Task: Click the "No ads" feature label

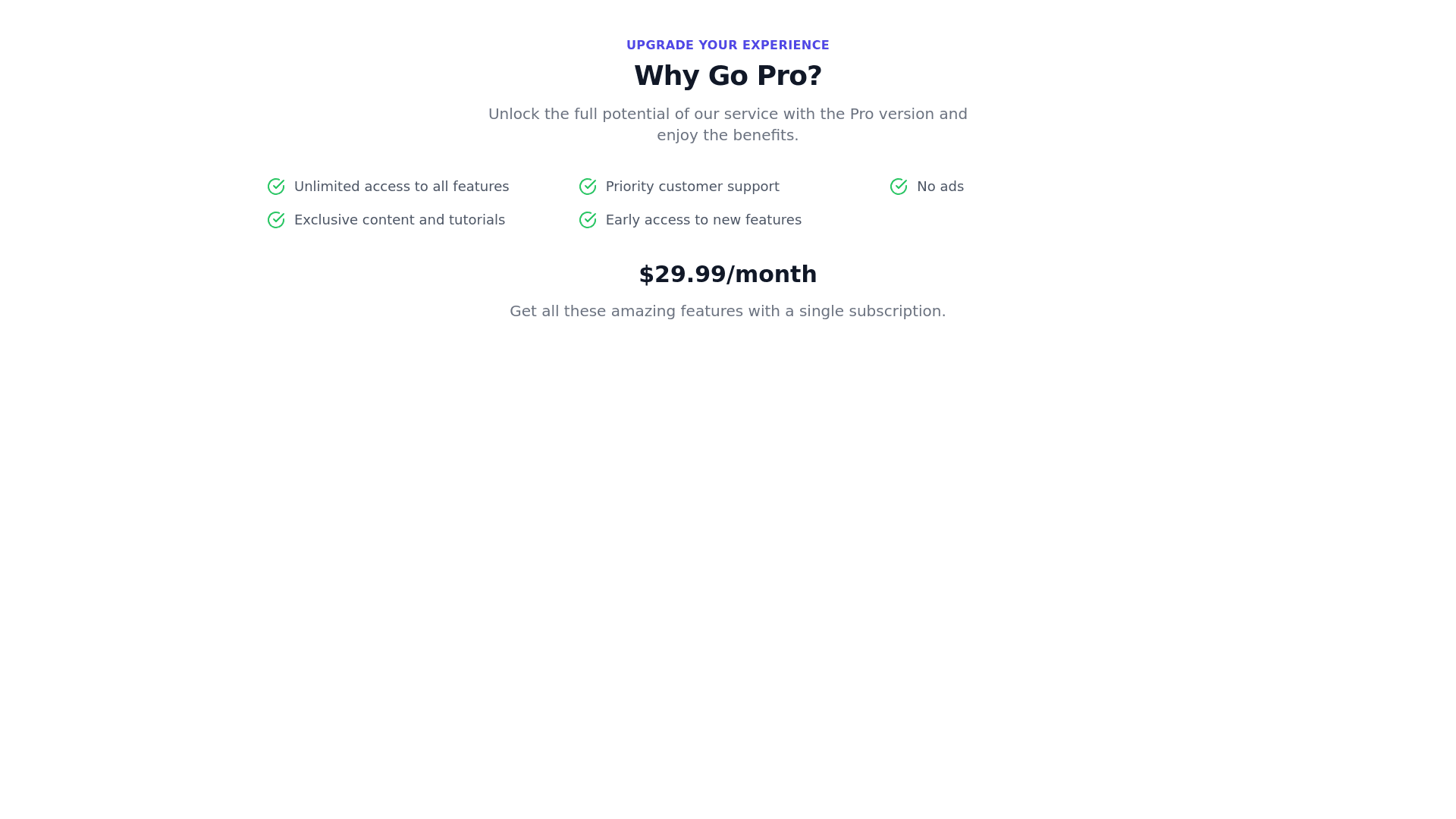Action: point(940,187)
